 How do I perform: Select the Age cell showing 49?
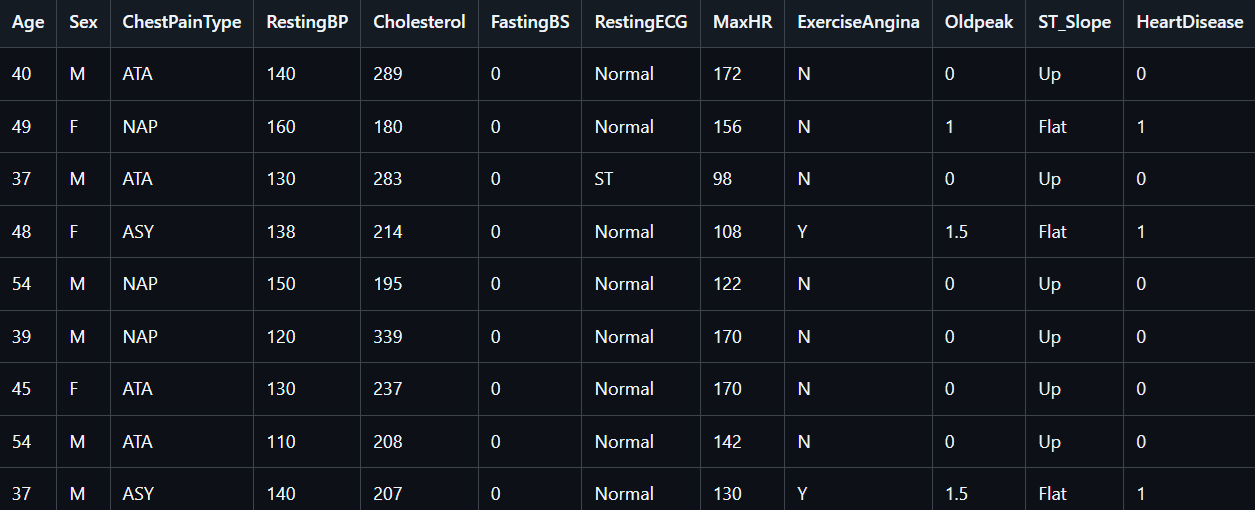[22, 127]
